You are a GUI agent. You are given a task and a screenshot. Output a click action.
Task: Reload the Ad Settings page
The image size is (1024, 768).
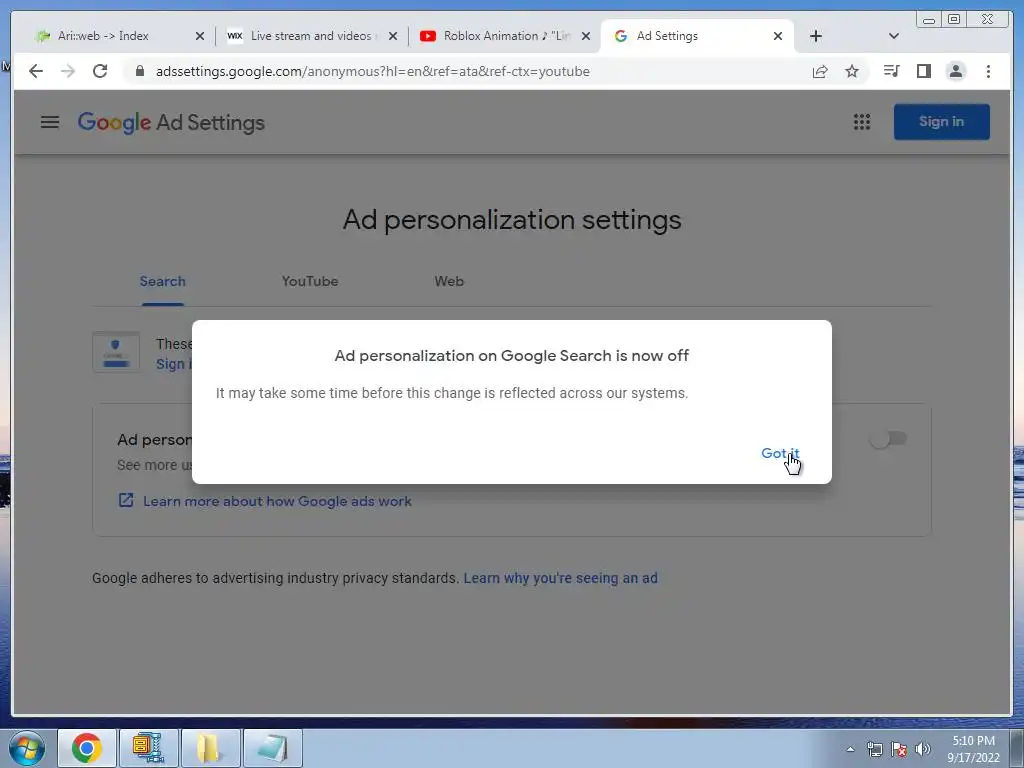100,71
